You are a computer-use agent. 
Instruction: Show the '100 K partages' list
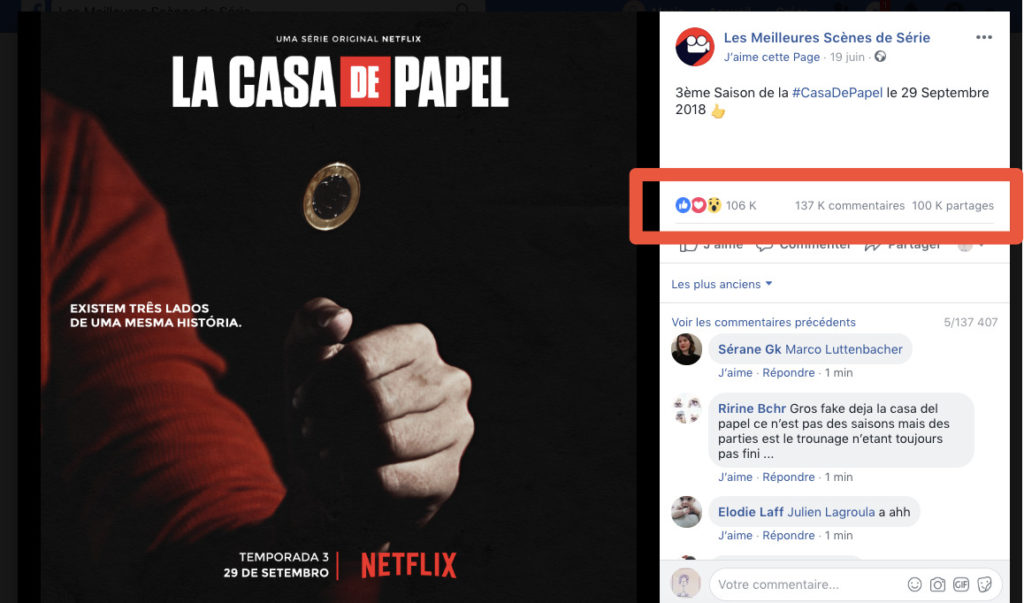(x=953, y=206)
